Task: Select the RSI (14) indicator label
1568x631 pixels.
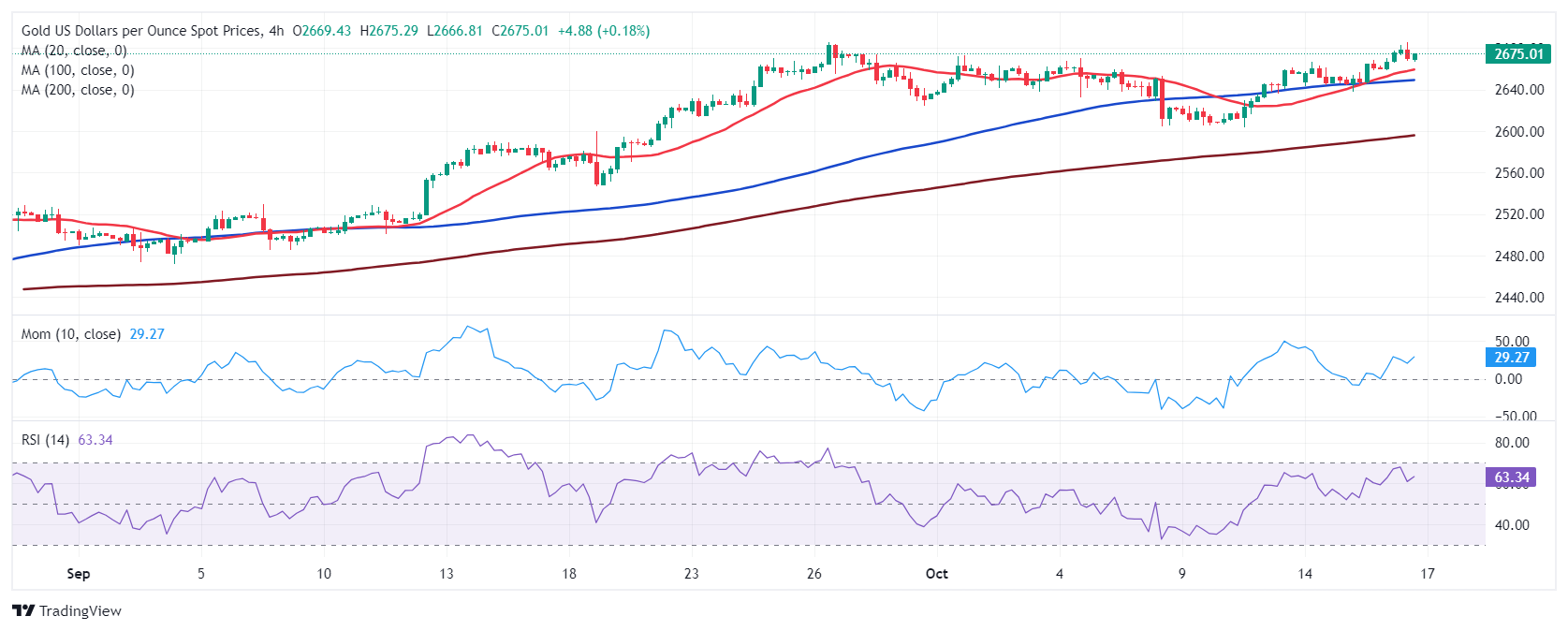Action: click(x=46, y=440)
